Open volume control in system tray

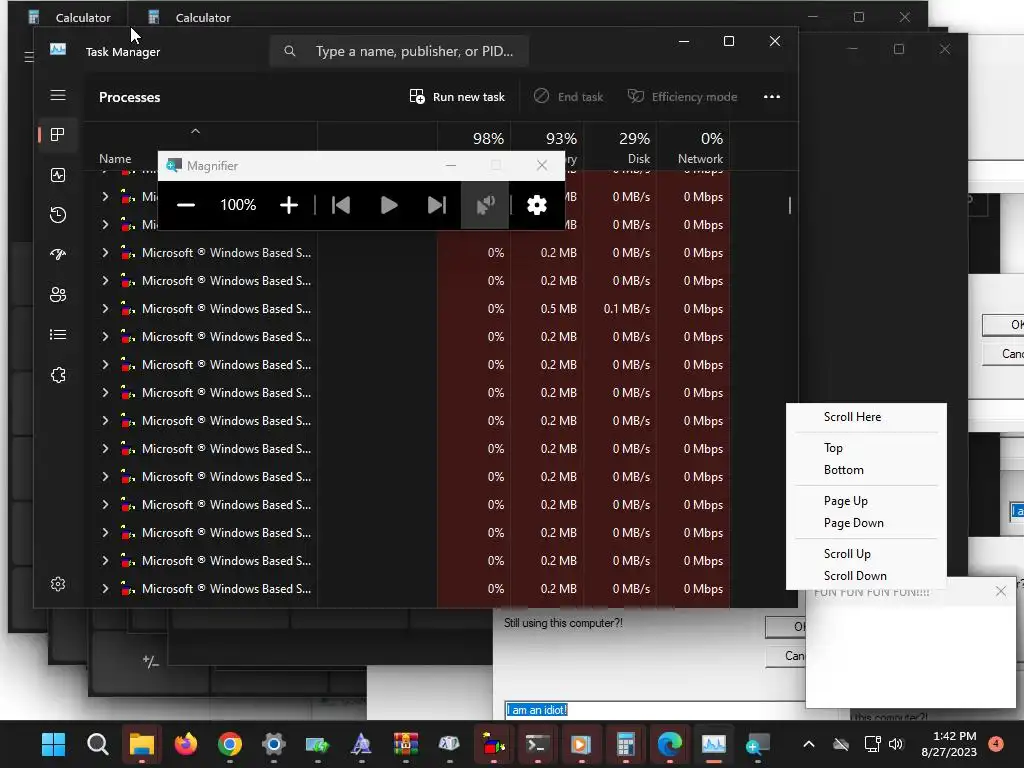pyautogui.click(x=895, y=744)
